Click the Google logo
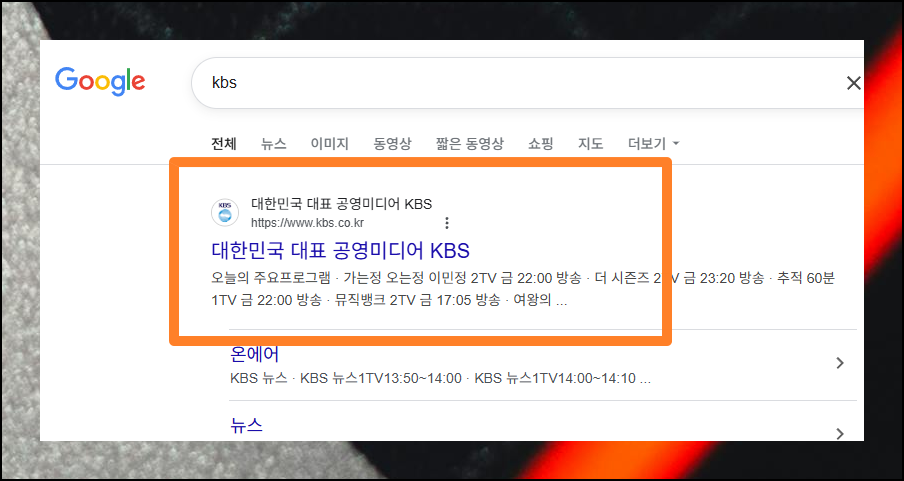Image resolution: width=904 pixels, height=481 pixels. pyautogui.click(x=100, y=81)
